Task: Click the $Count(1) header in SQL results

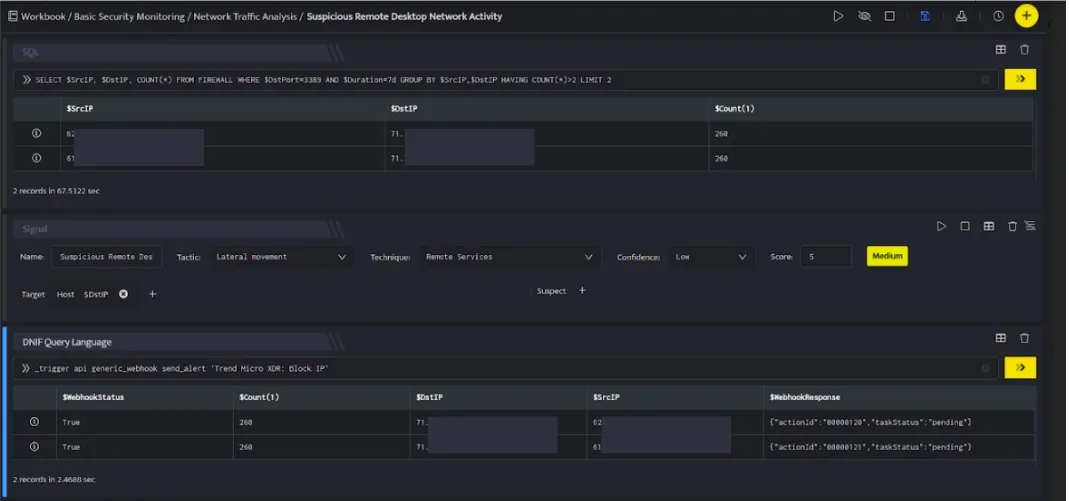Action: [734, 108]
